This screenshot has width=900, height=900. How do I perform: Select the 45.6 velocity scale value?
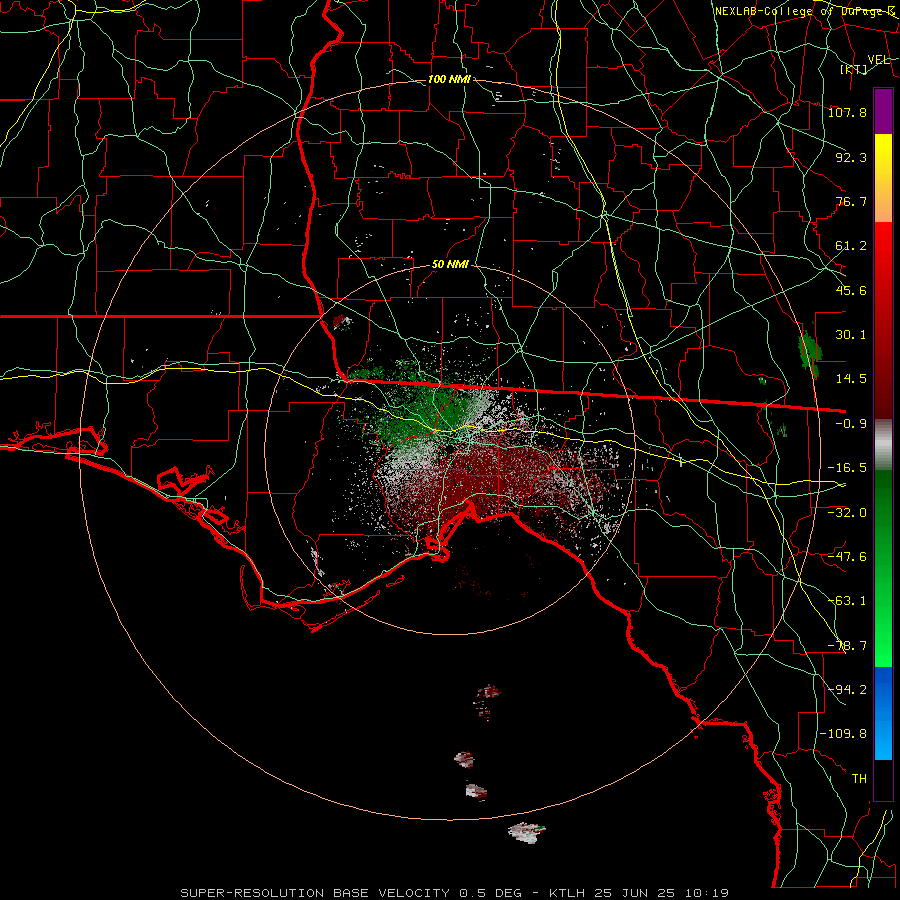[x=851, y=290]
